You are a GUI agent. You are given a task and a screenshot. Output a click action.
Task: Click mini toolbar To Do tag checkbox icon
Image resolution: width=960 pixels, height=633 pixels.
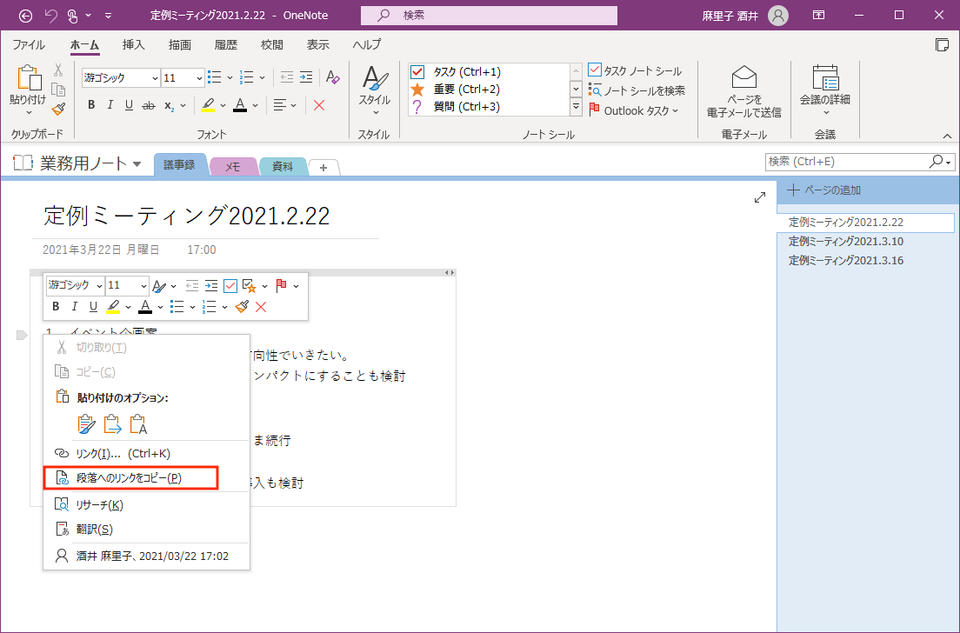pos(230,286)
